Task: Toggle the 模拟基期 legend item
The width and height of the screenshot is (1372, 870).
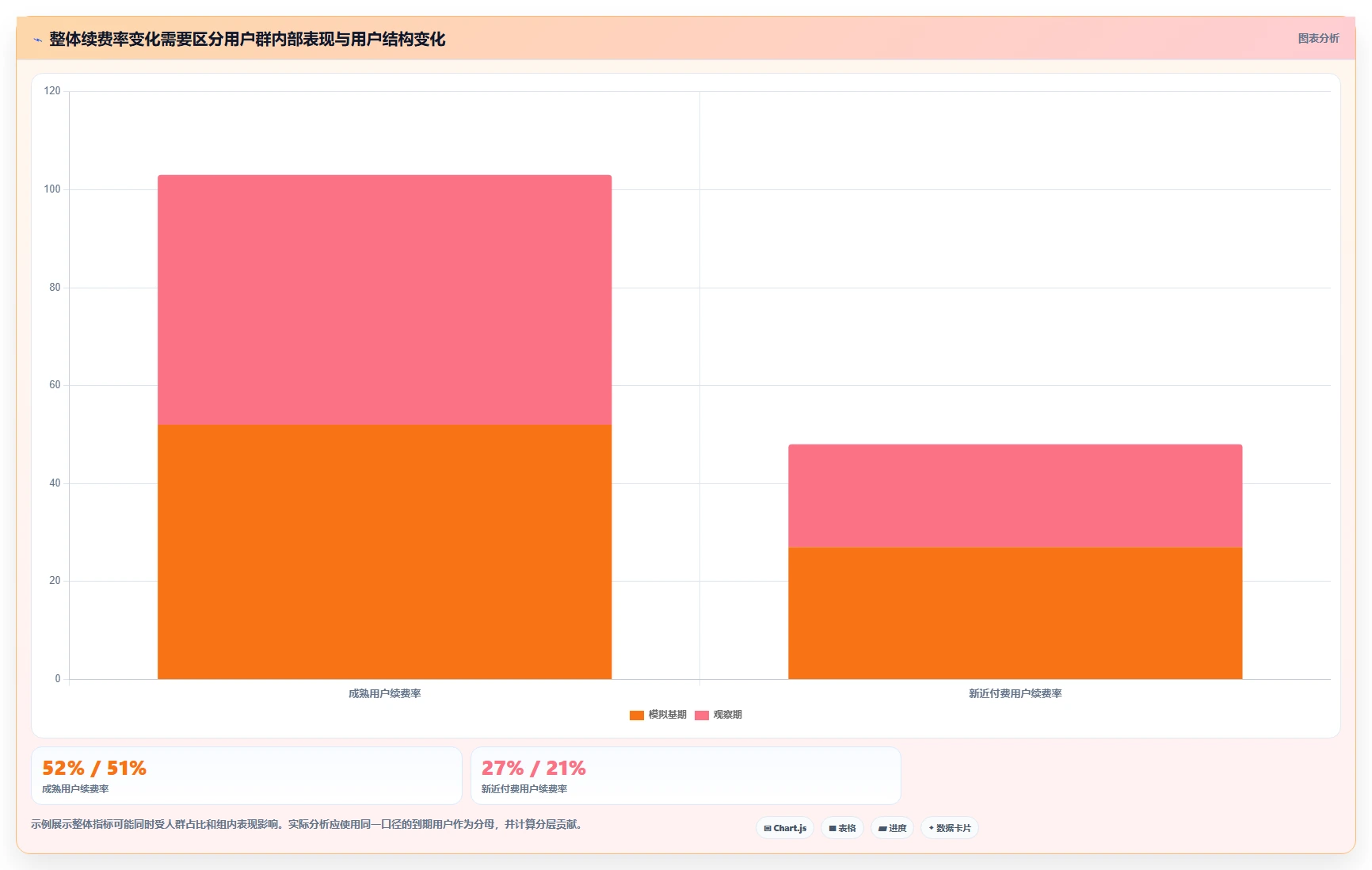Action: click(x=657, y=715)
